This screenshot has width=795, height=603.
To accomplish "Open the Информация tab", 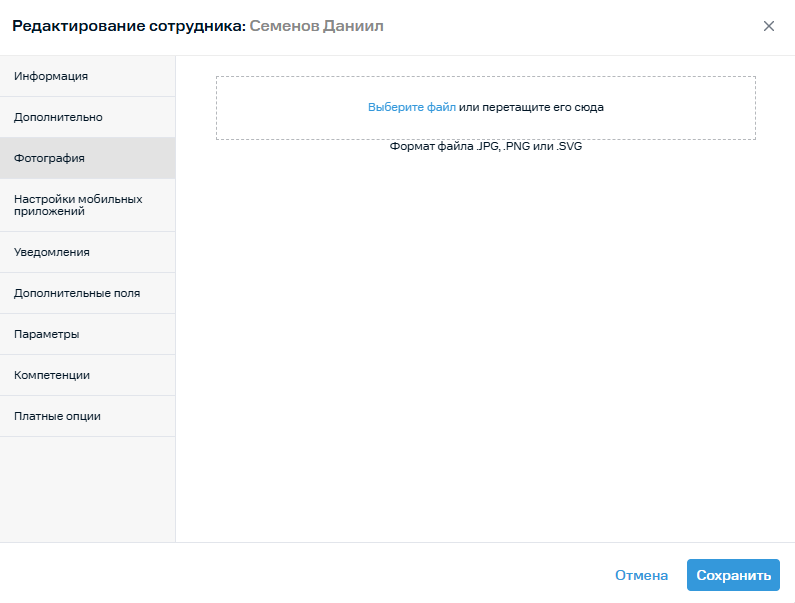I will [x=51, y=76].
